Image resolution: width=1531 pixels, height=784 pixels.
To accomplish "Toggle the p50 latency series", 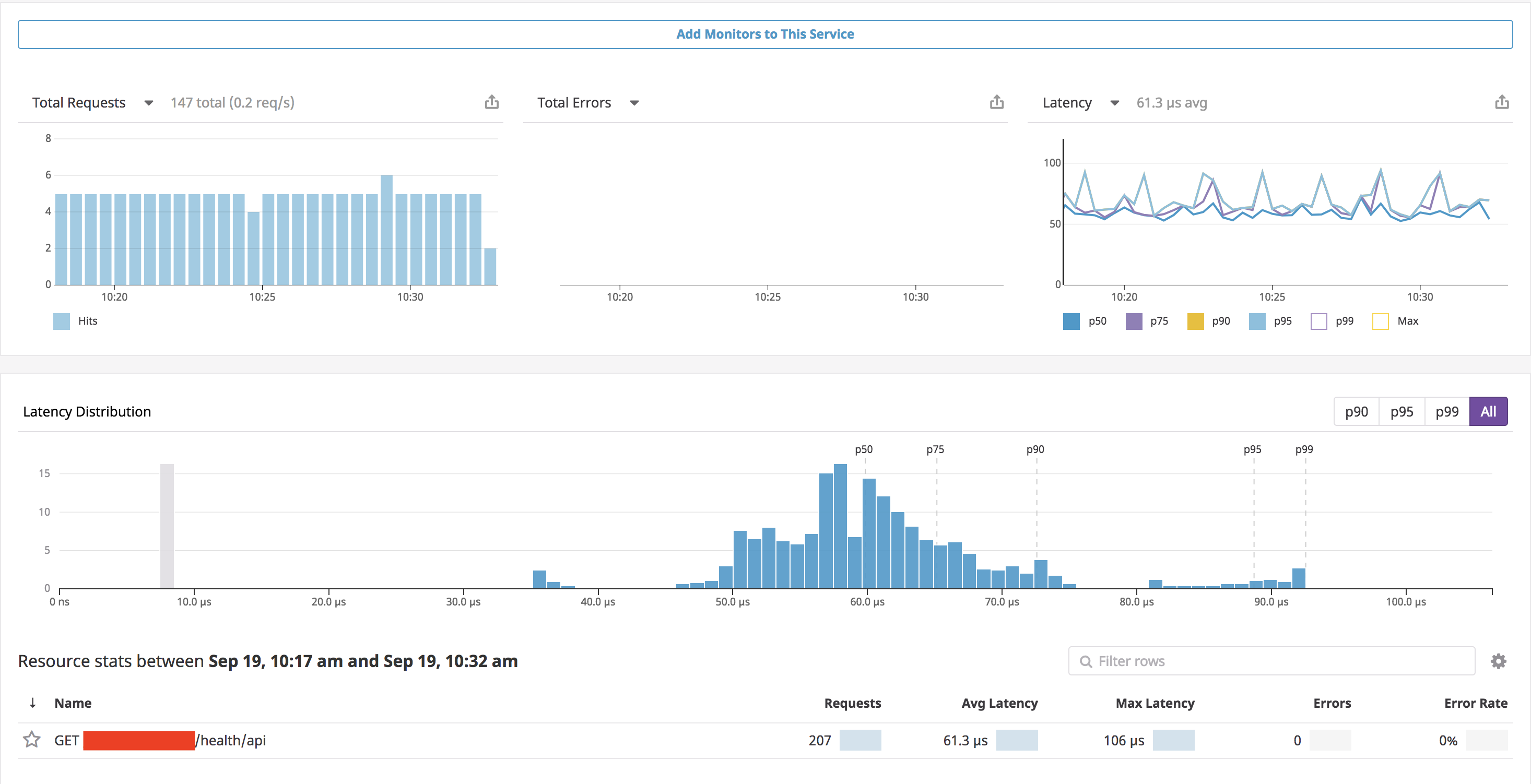I will (1071, 322).
